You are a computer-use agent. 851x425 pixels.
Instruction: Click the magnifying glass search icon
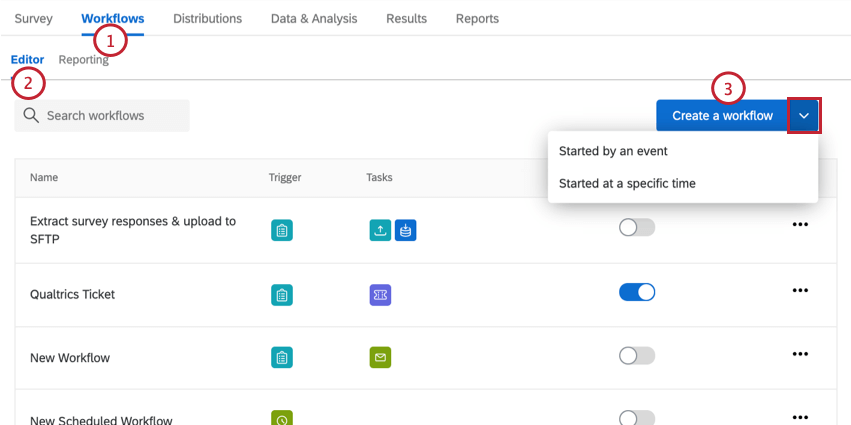(x=31, y=116)
